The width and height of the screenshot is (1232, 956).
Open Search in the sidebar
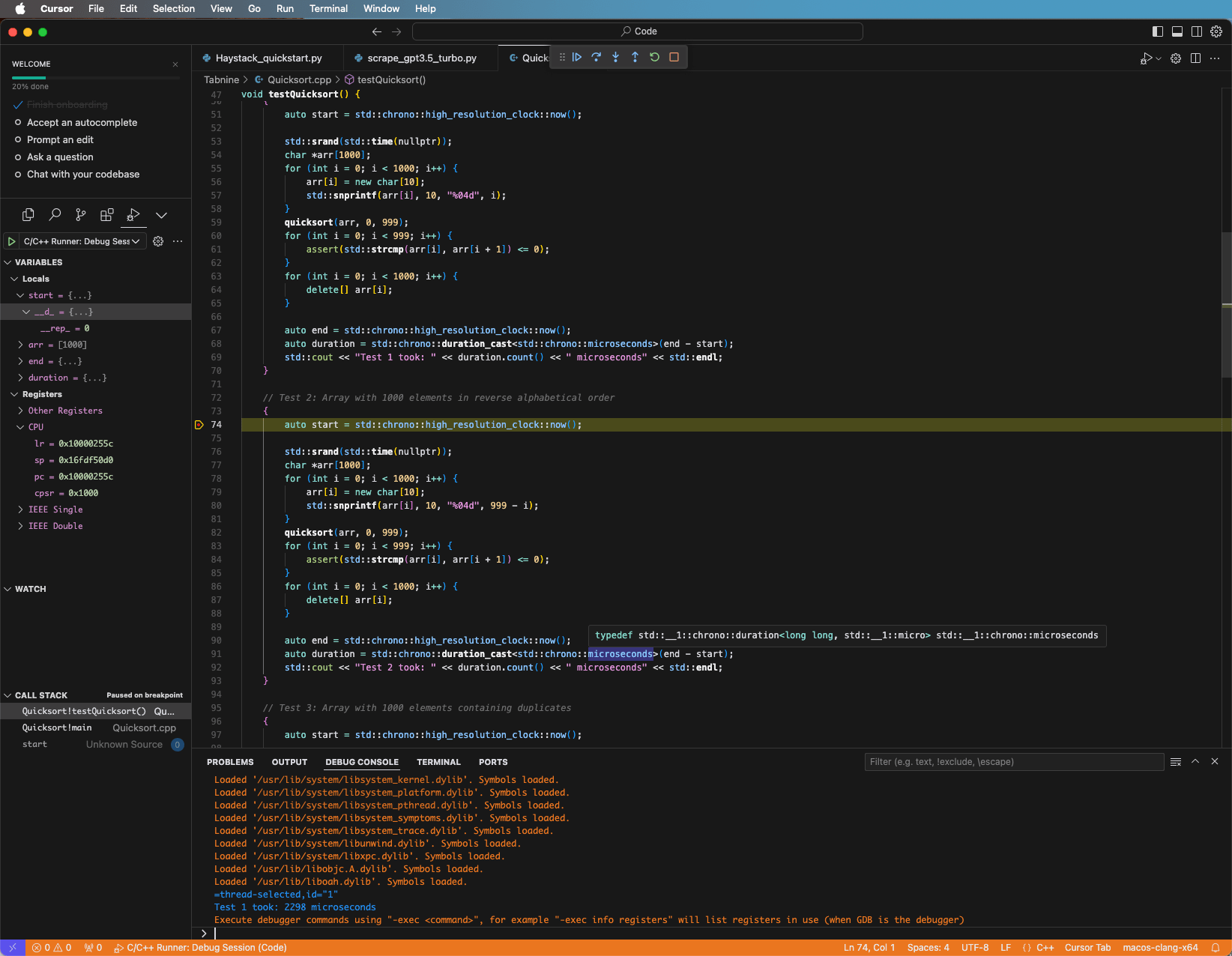point(54,215)
